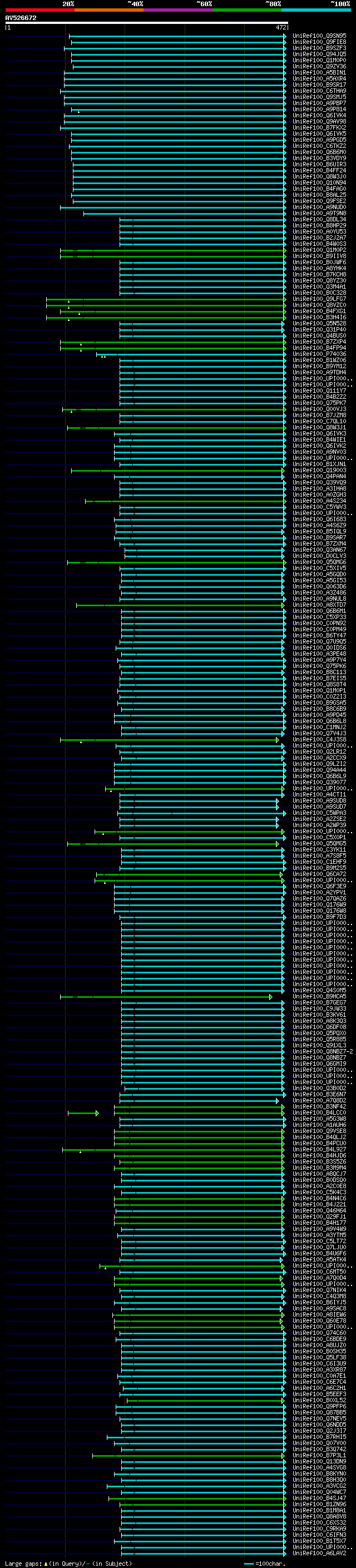Image resolution: width=356 pixels, height=1568 pixels.
Task: Select UniRef100_Q9LFG7 label
Action: [319, 299]
